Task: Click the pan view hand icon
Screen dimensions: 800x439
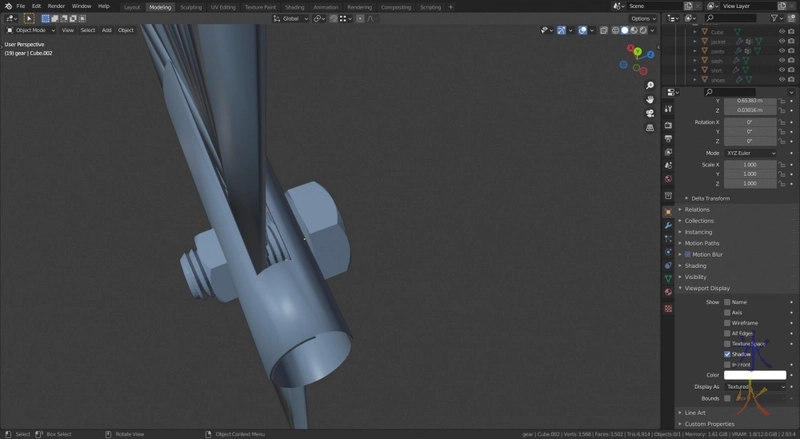Action: click(650, 100)
